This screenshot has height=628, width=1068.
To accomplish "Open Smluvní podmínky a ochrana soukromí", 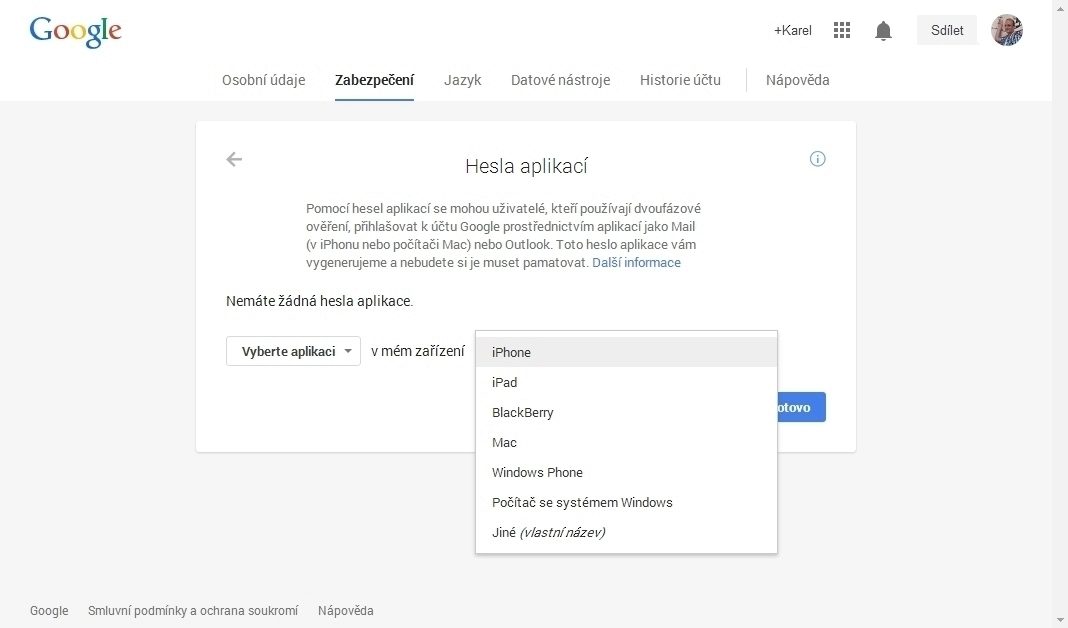I will tap(193, 610).
